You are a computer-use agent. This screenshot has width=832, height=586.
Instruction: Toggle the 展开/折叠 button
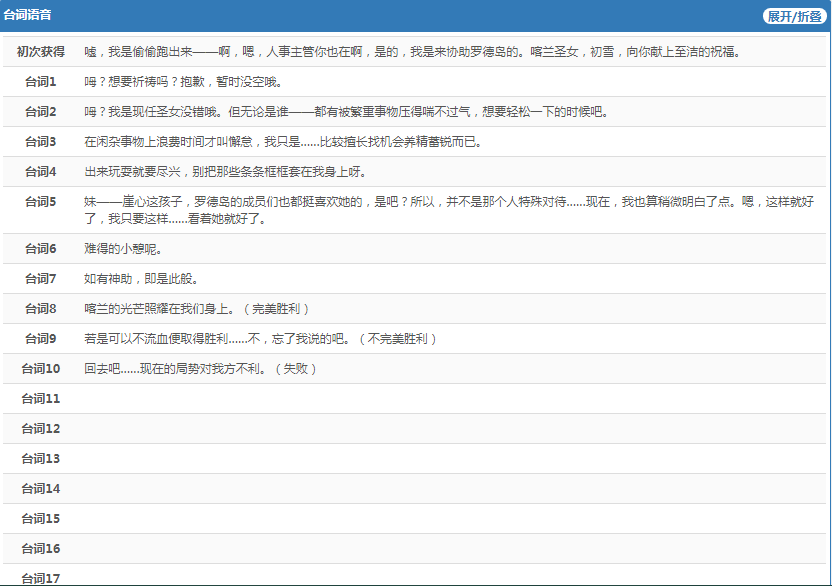pos(794,16)
